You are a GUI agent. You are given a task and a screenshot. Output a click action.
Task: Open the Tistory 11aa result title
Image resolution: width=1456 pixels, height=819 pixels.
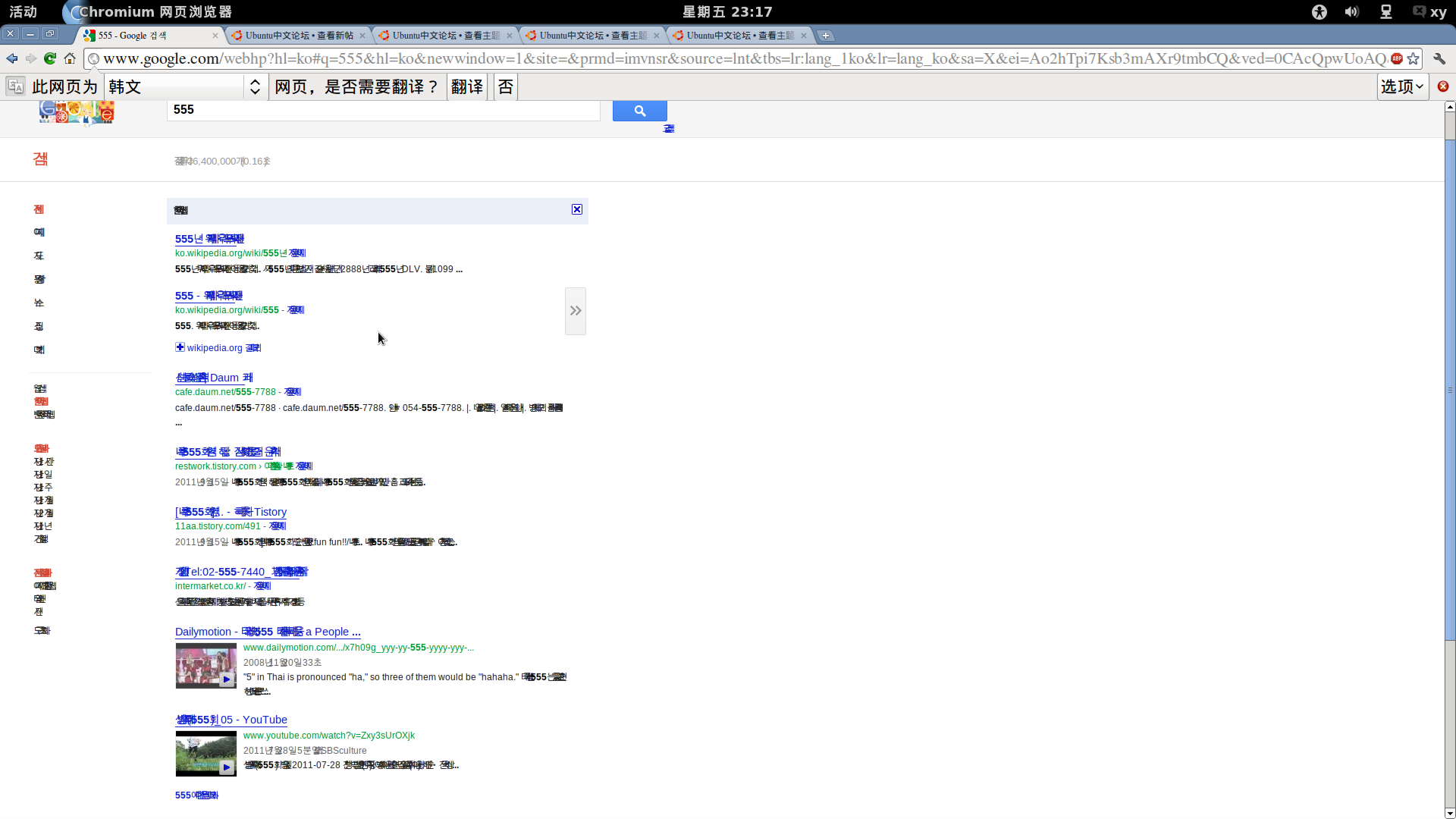coord(231,512)
